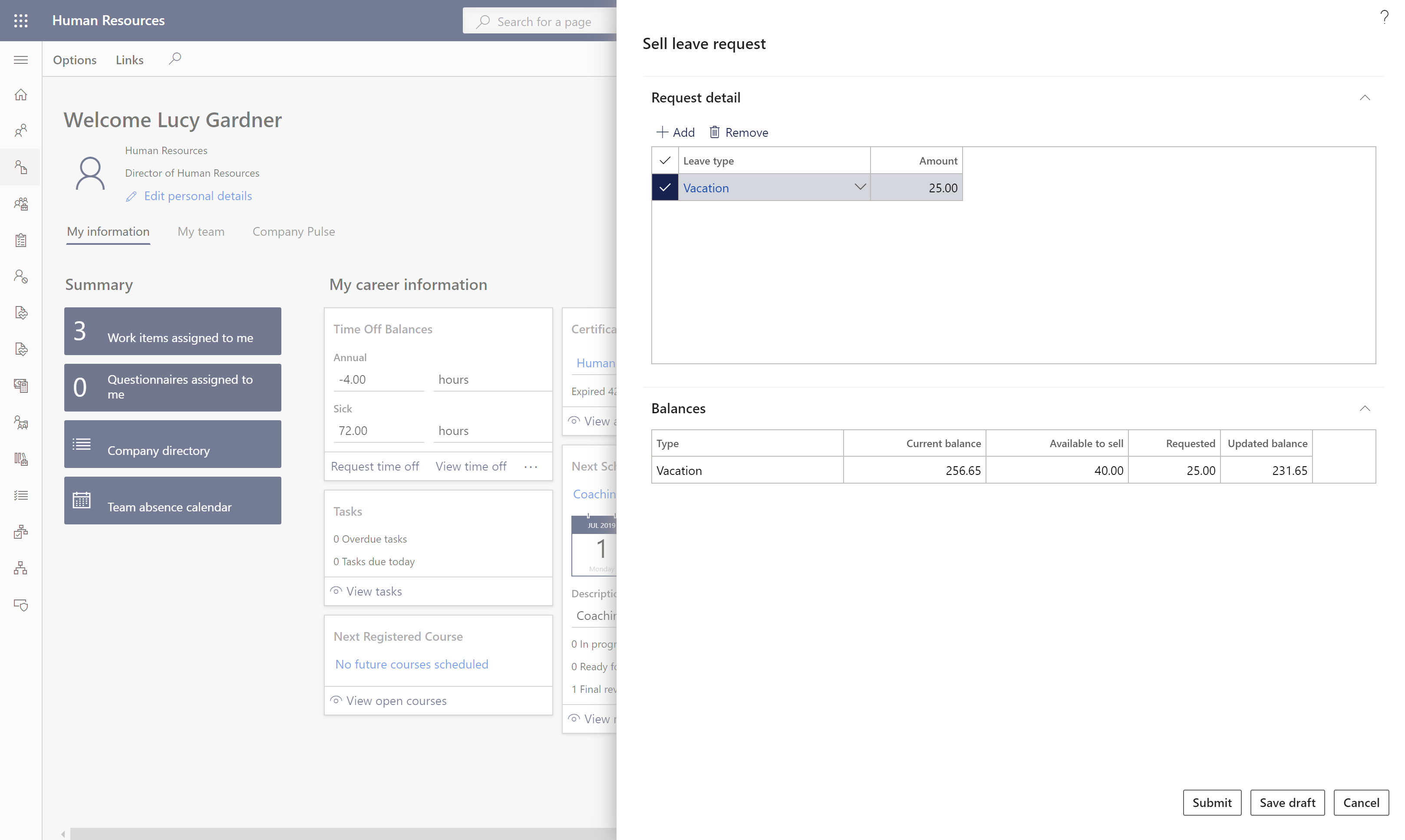Click the Add button in Request detail
This screenshot has width=1405, height=840.
pos(675,131)
